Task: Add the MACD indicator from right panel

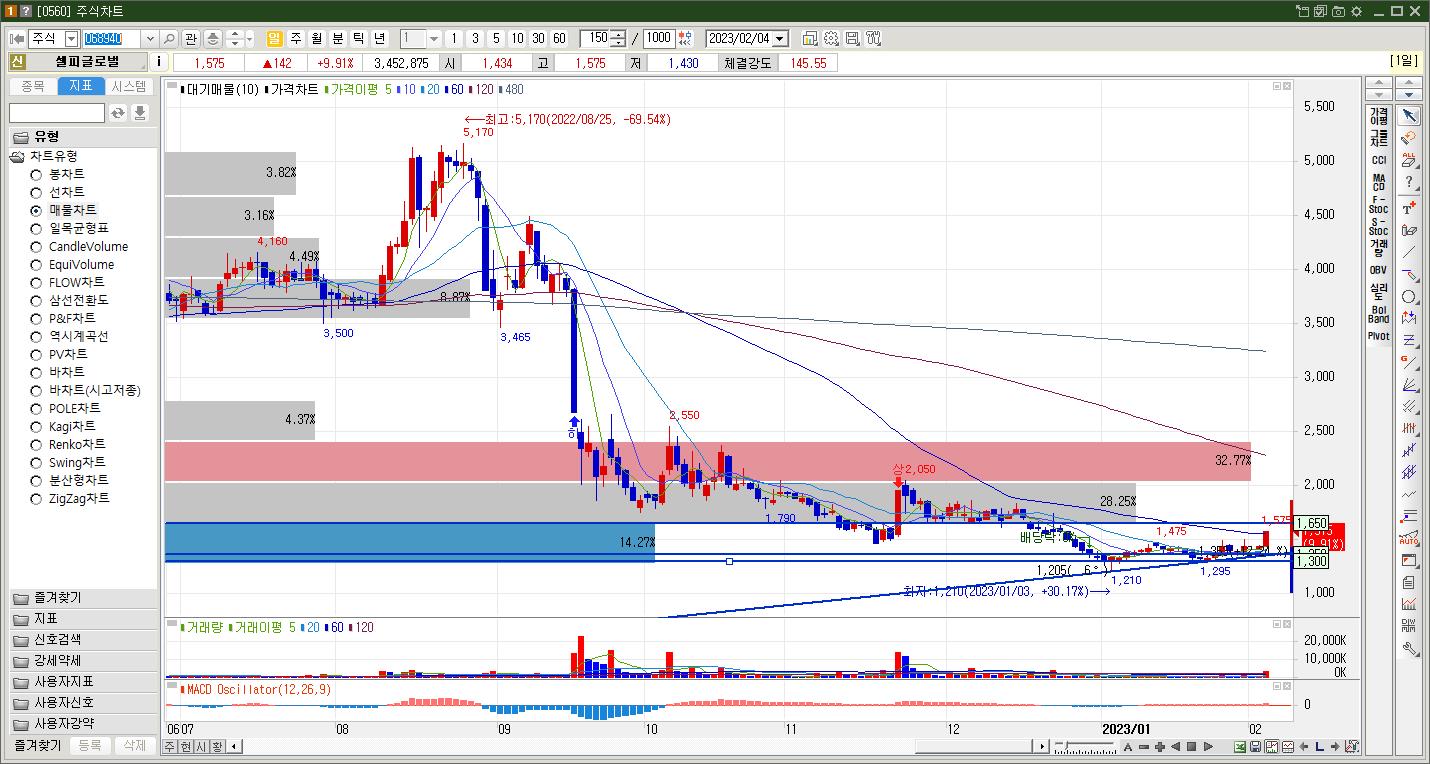Action: tap(1379, 183)
